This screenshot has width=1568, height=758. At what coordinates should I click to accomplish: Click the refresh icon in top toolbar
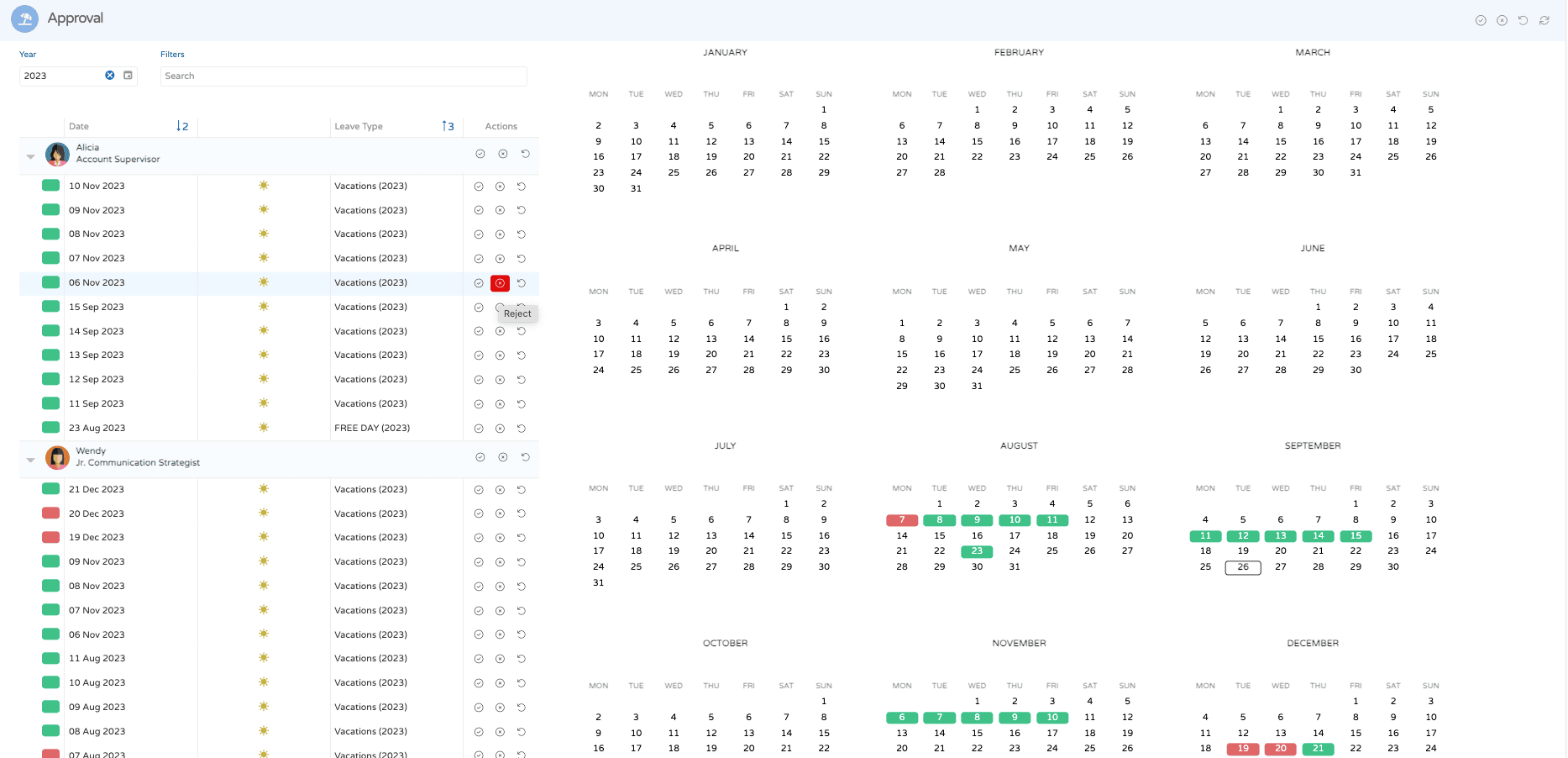pos(1544,20)
